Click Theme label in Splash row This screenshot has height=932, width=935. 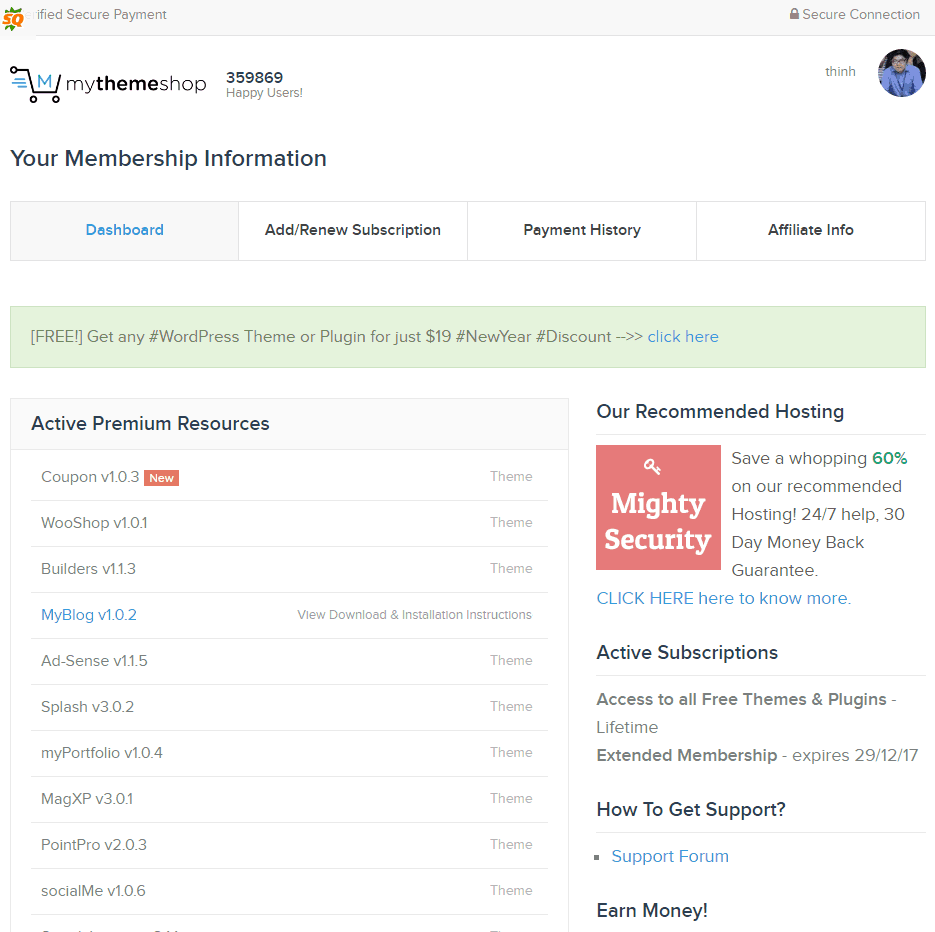tap(511, 707)
